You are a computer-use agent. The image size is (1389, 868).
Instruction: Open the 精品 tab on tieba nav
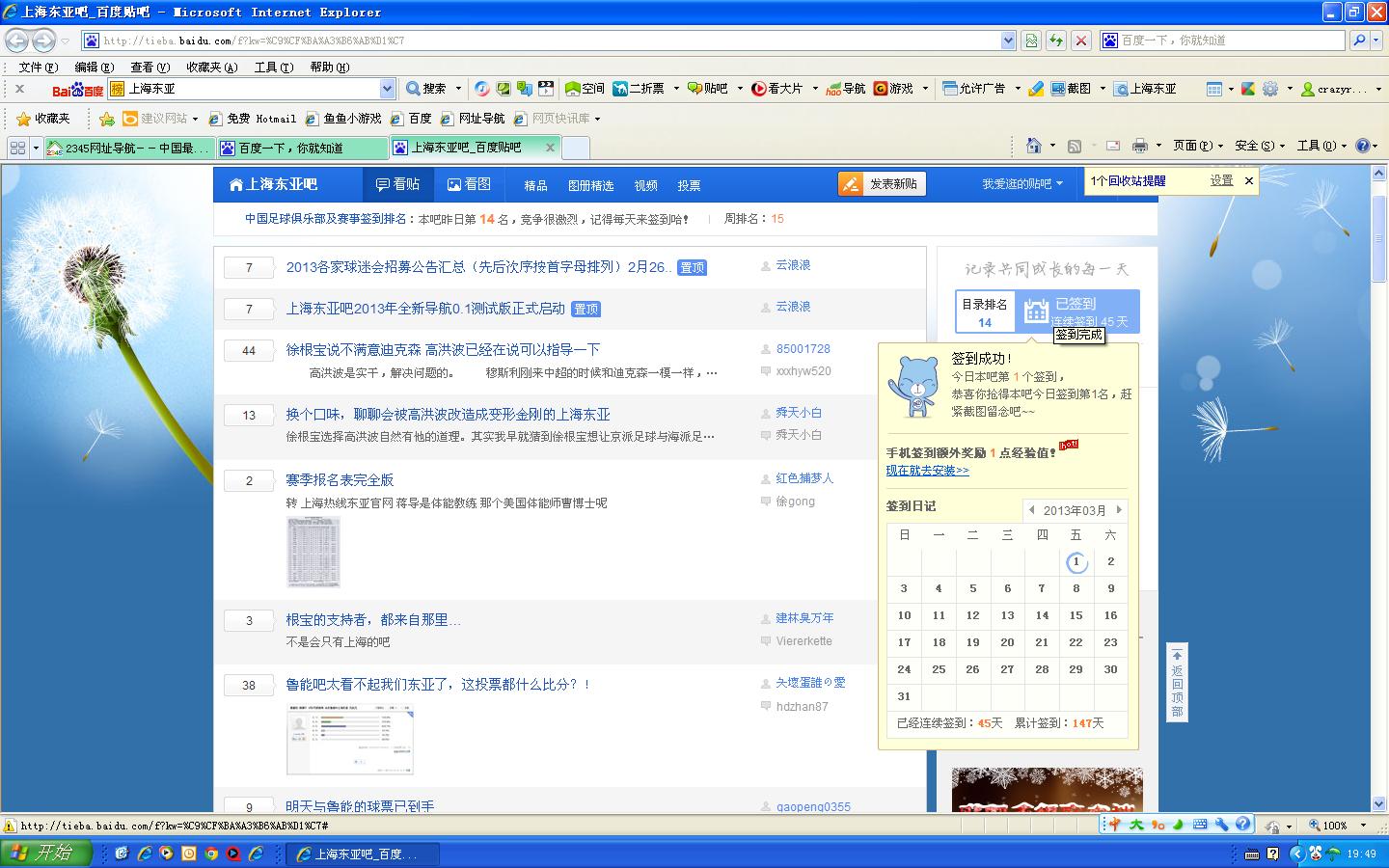coord(535,185)
